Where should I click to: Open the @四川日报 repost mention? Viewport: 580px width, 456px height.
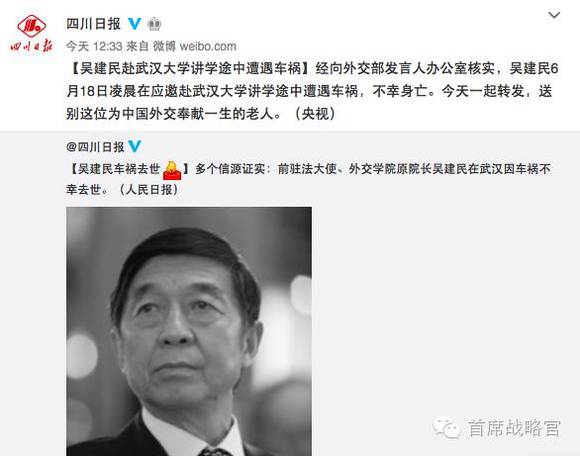(x=95, y=147)
